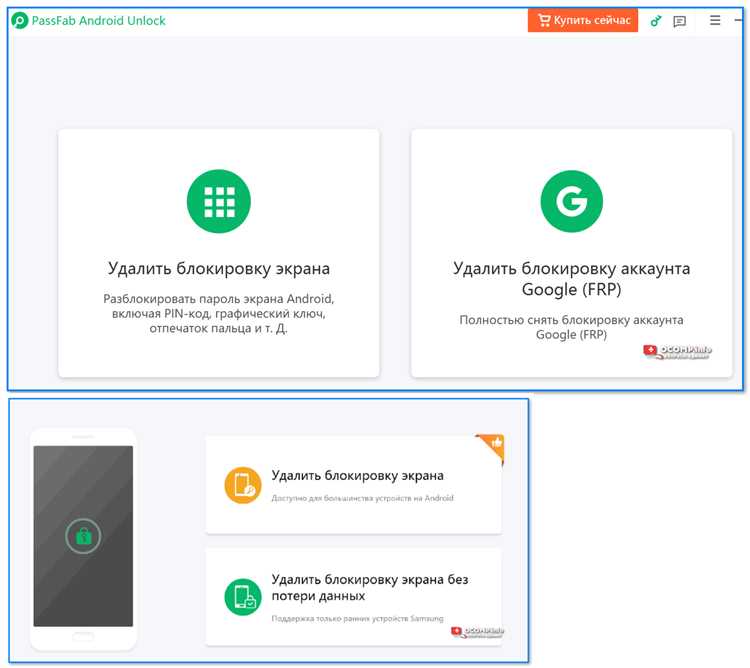Click the phone illustration
This screenshot has width=750, height=668.
pos(83,539)
